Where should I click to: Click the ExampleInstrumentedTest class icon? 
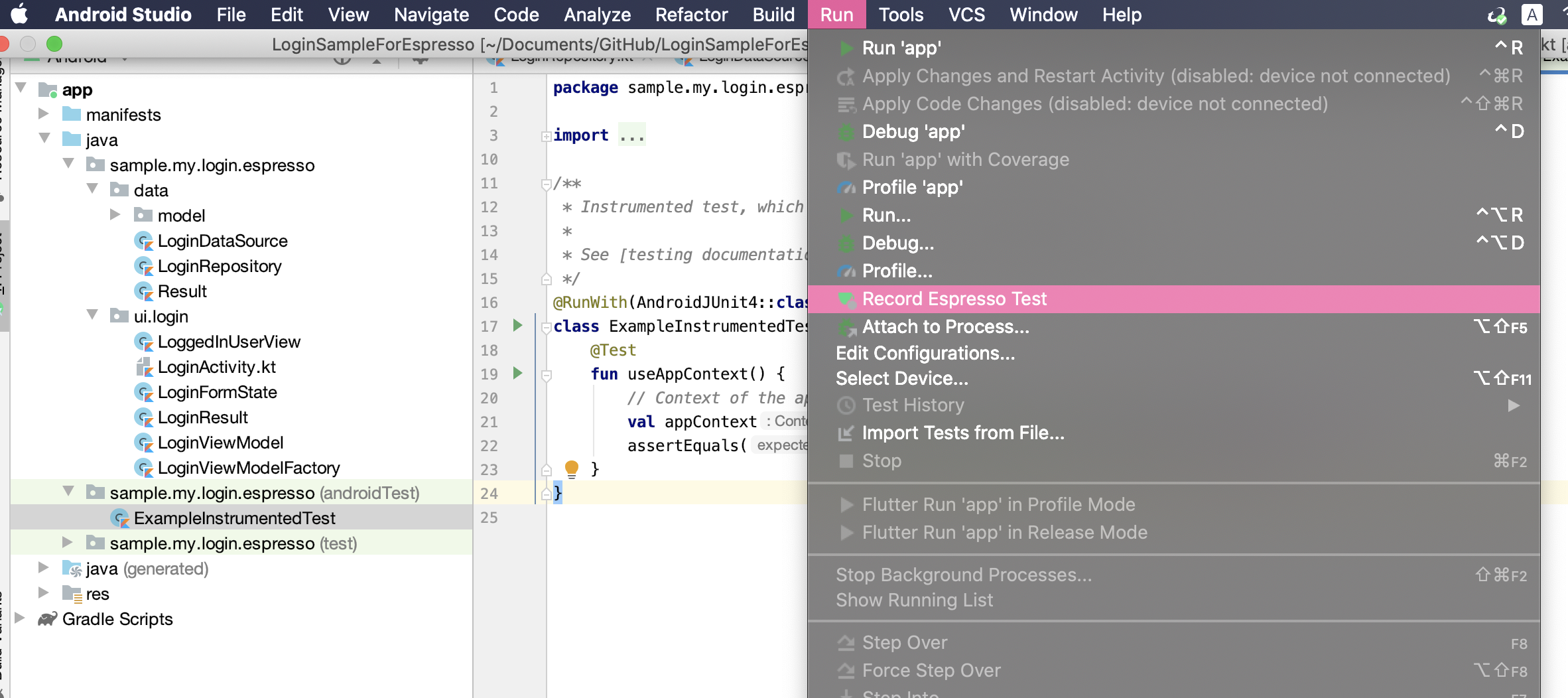[x=120, y=518]
